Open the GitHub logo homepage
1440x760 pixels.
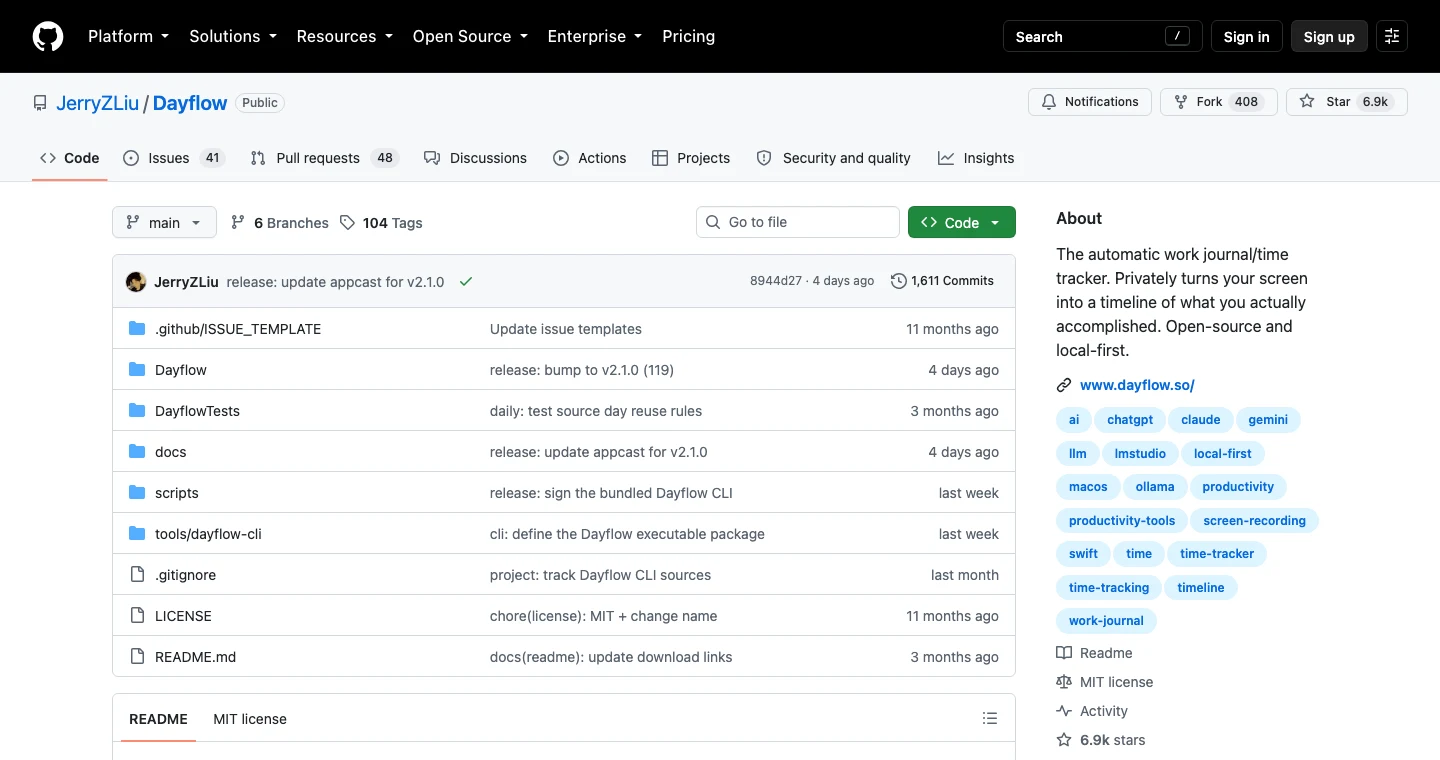[x=48, y=36]
